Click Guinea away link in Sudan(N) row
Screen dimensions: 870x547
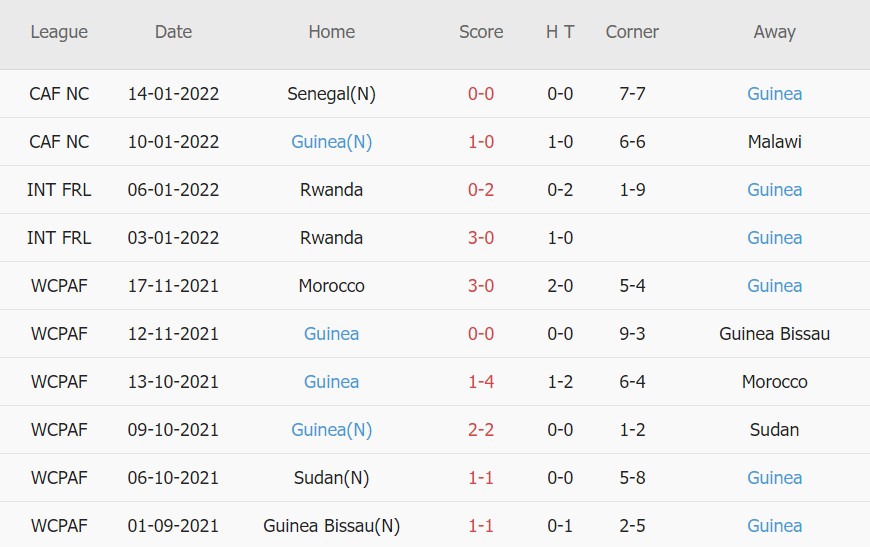774,478
